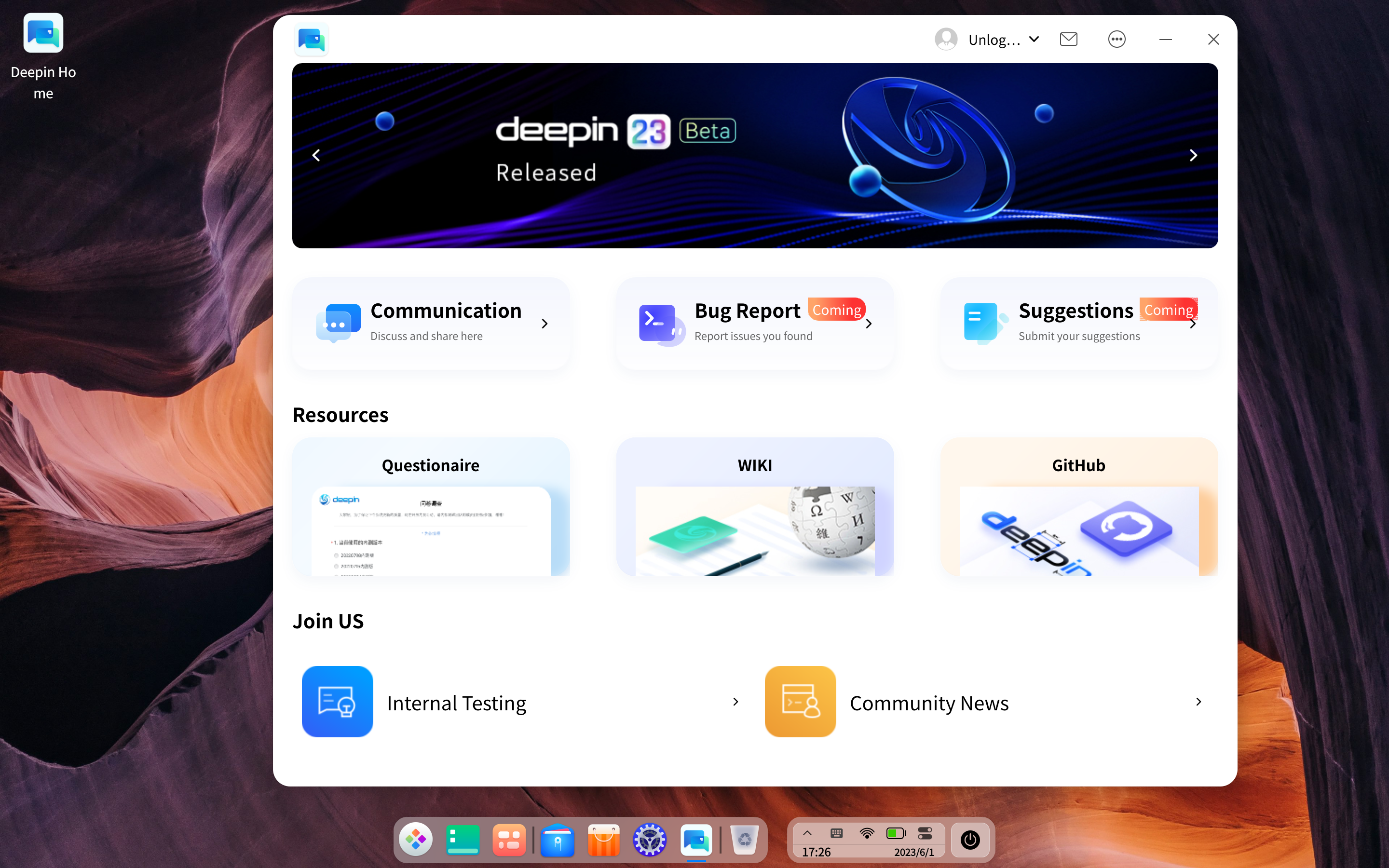The width and height of the screenshot is (1389, 868).
Task: Show previous banner slide
Action: tap(316, 155)
